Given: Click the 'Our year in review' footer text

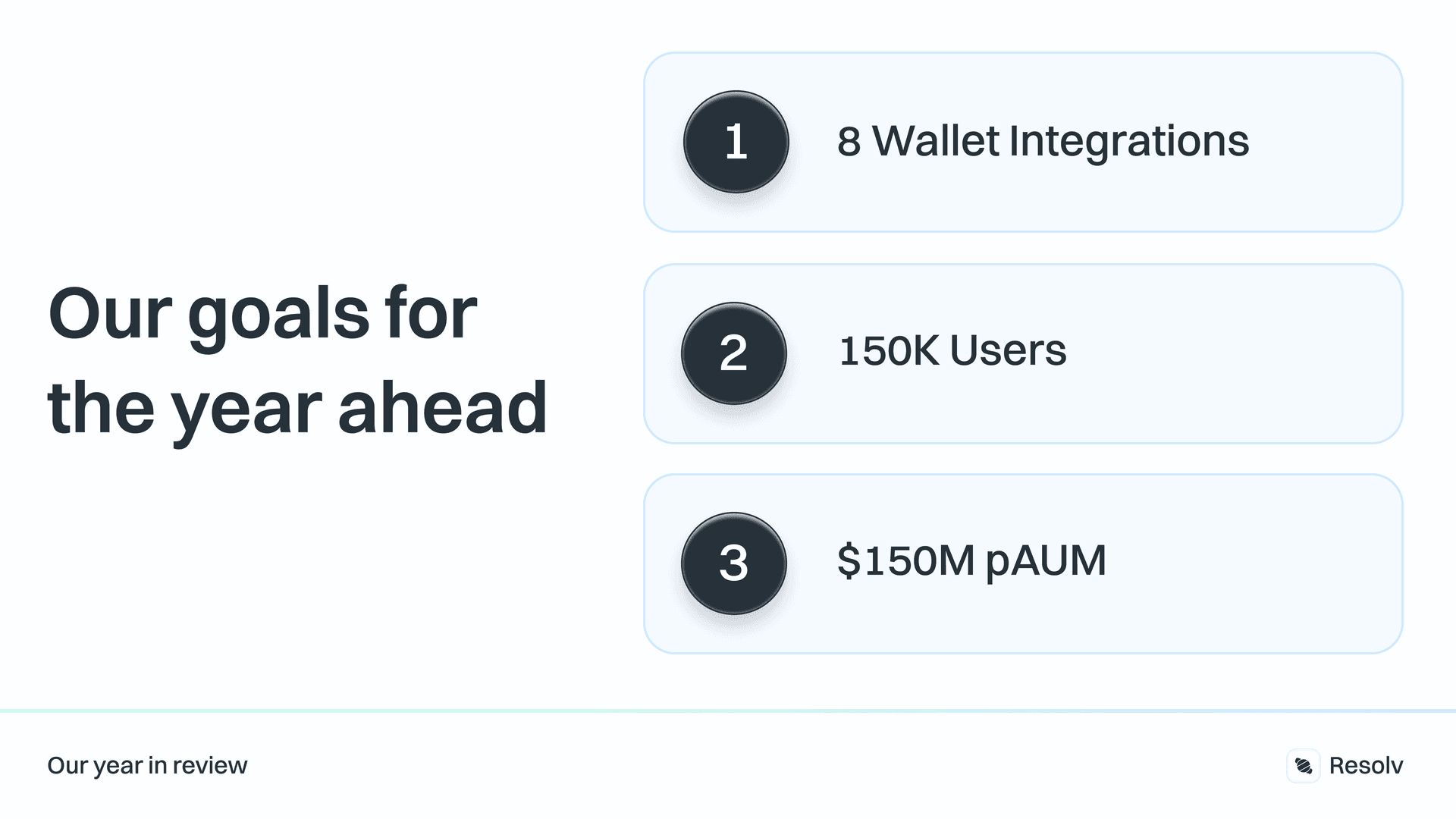Looking at the screenshot, I should (147, 766).
